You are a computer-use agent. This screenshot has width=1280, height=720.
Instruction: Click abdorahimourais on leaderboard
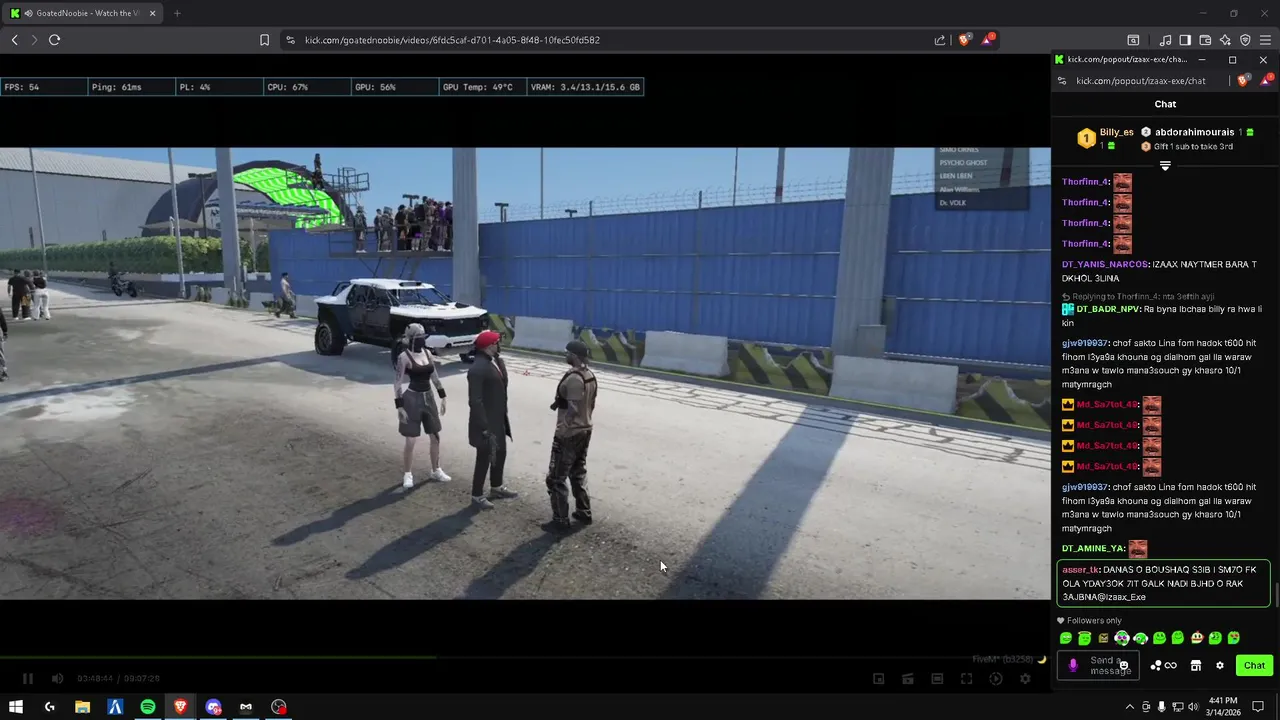tap(1196, 132)
